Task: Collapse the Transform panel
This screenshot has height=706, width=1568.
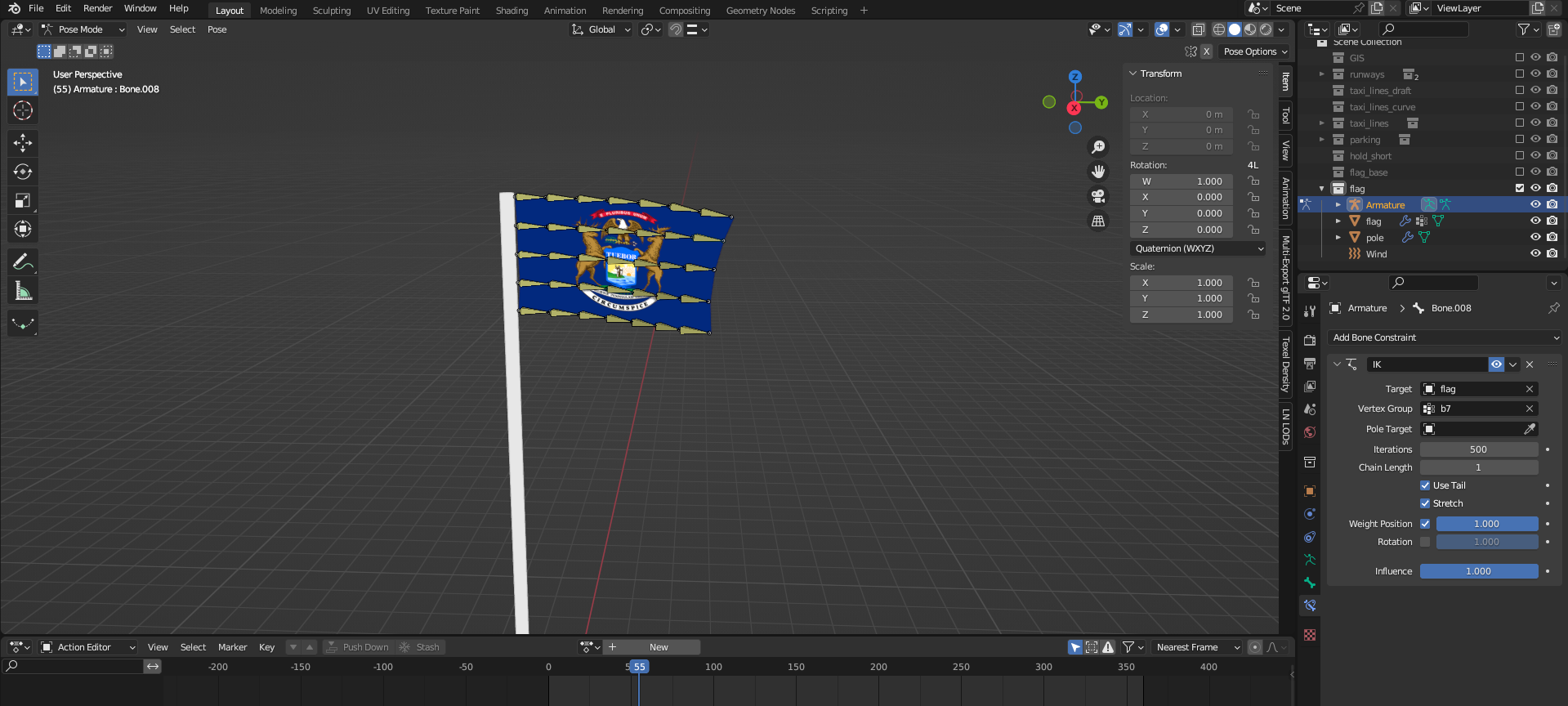Action: click(1133, 74)
